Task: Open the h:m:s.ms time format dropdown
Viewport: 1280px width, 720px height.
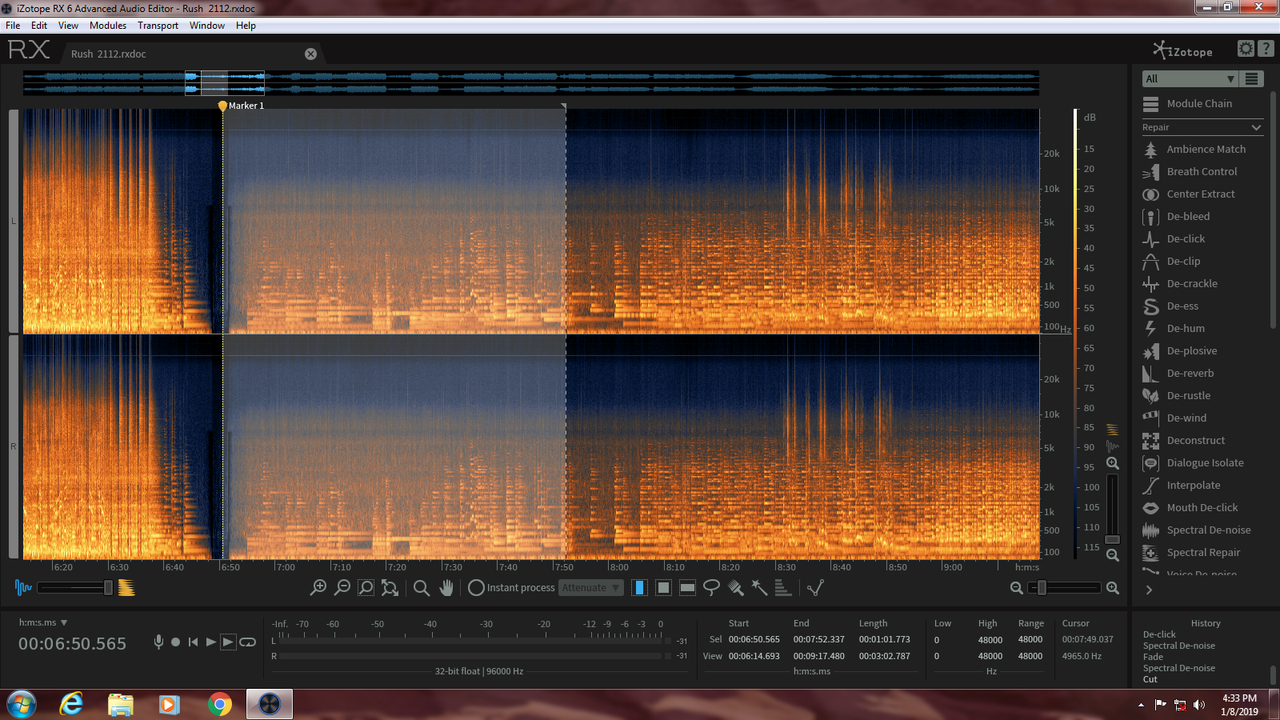Action: pos(43,622)
